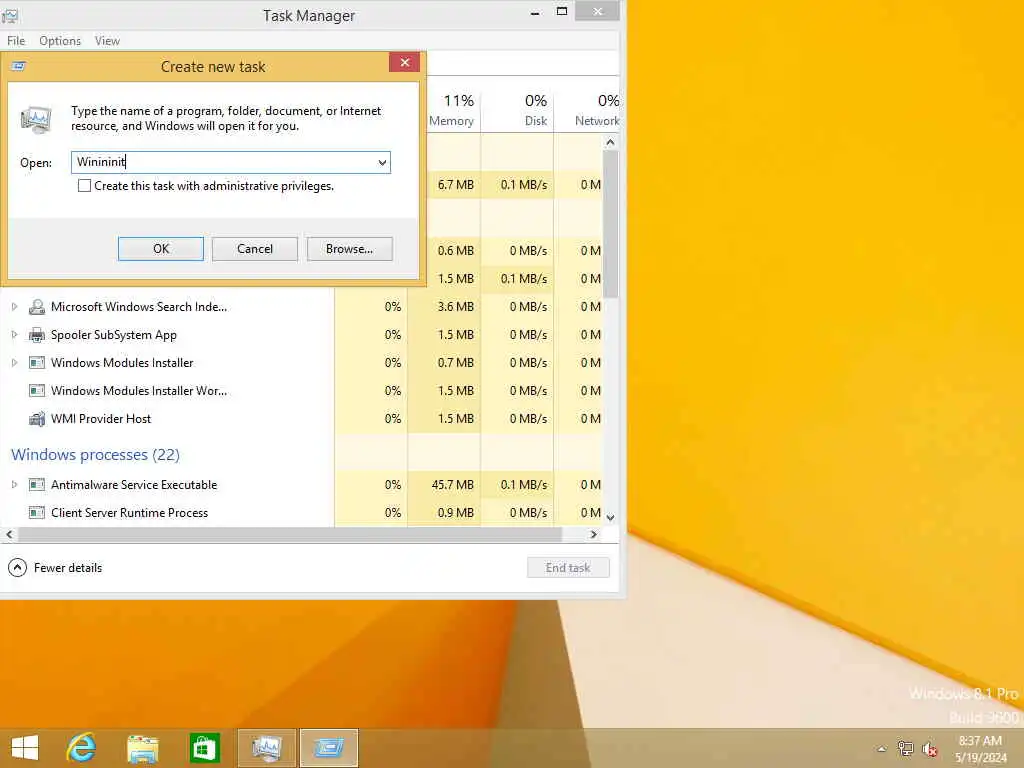Expand the Windows Modules Installer row
Screen dimensions: 1024x768
point(14,363)
